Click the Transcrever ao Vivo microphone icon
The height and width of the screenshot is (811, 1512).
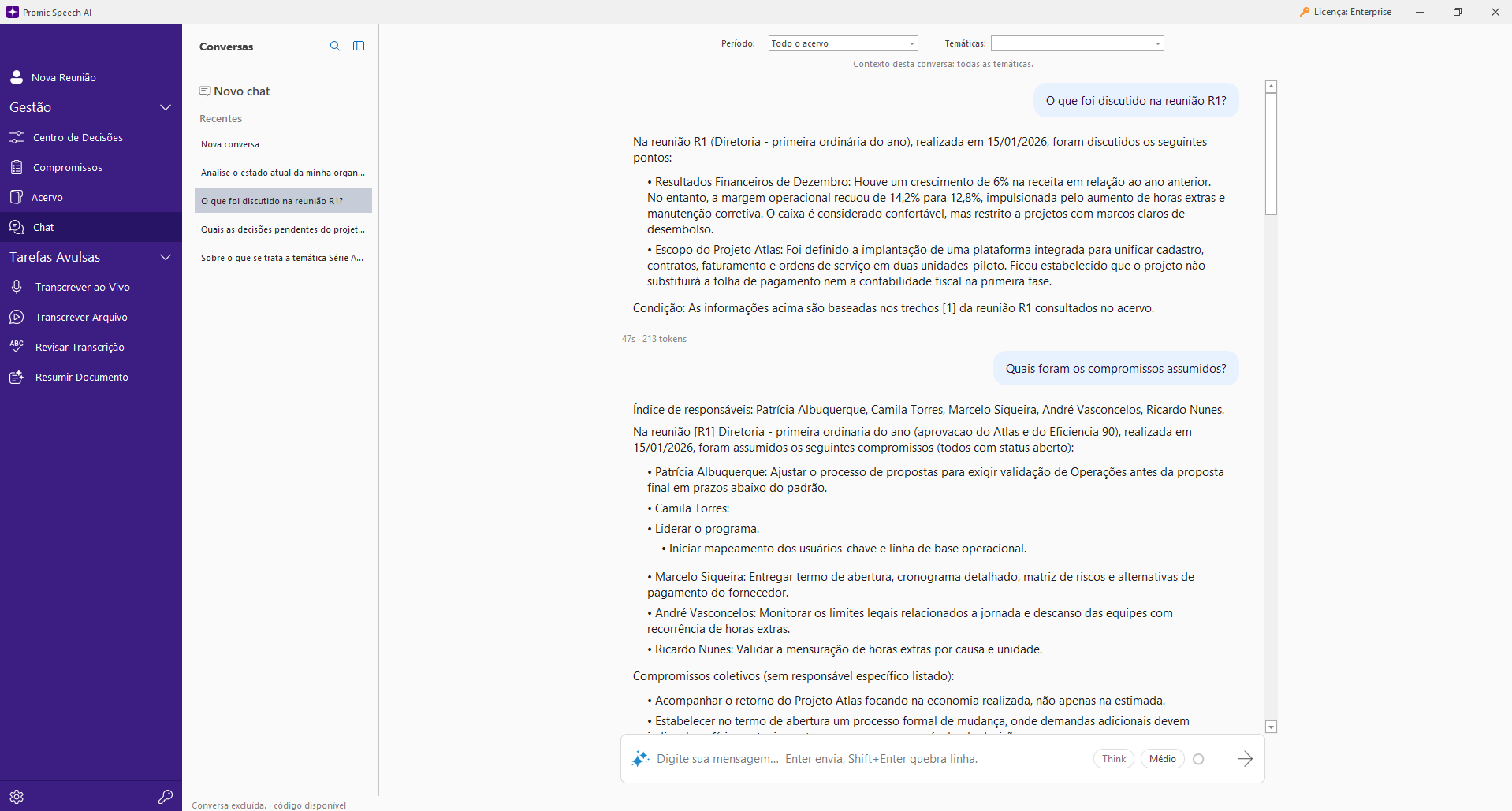coord(17,287)
